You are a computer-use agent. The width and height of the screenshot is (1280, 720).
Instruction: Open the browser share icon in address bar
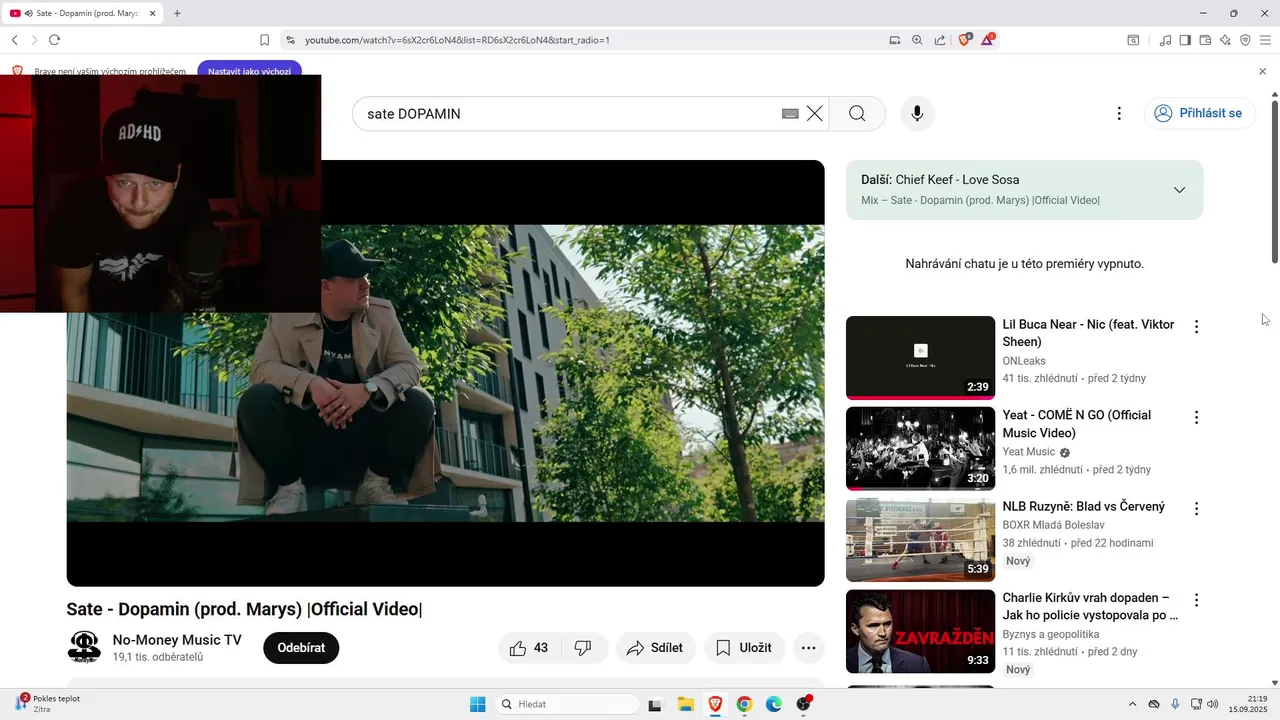[x=940, y=40]
